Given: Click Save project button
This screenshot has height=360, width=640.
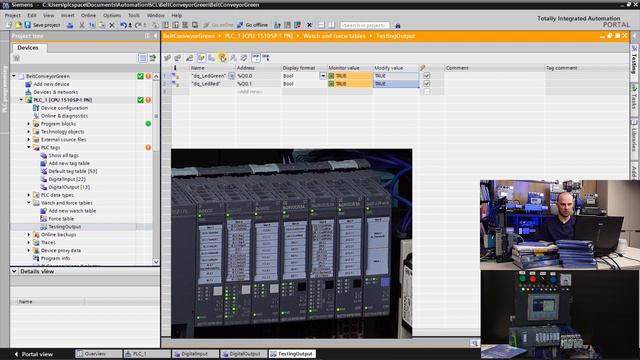Looking at the screenshot, I should click(x=42, y=25).
